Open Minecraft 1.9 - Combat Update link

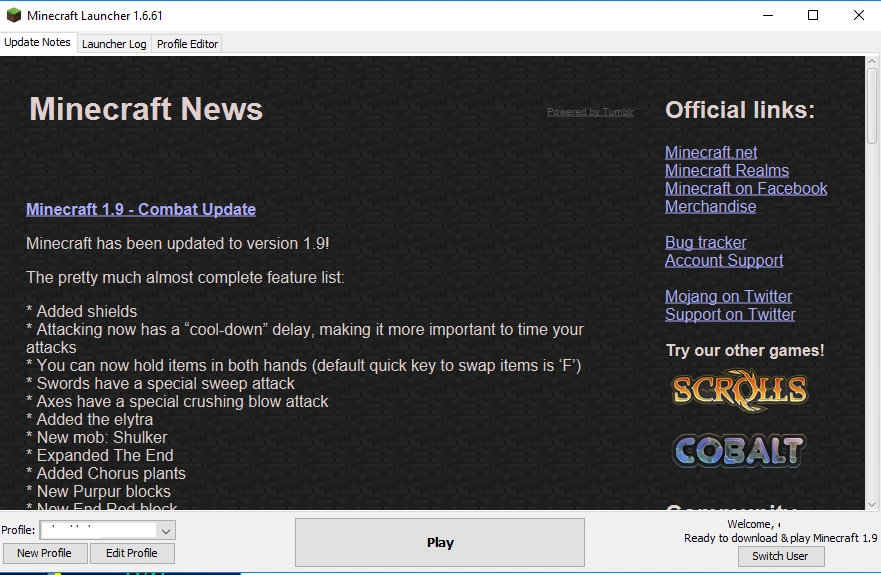click(140, 209)
